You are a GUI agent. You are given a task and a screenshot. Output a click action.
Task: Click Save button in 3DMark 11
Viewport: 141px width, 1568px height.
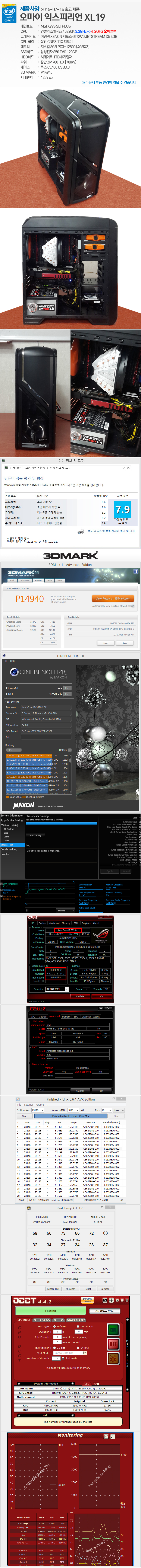[x=125, y=643]
